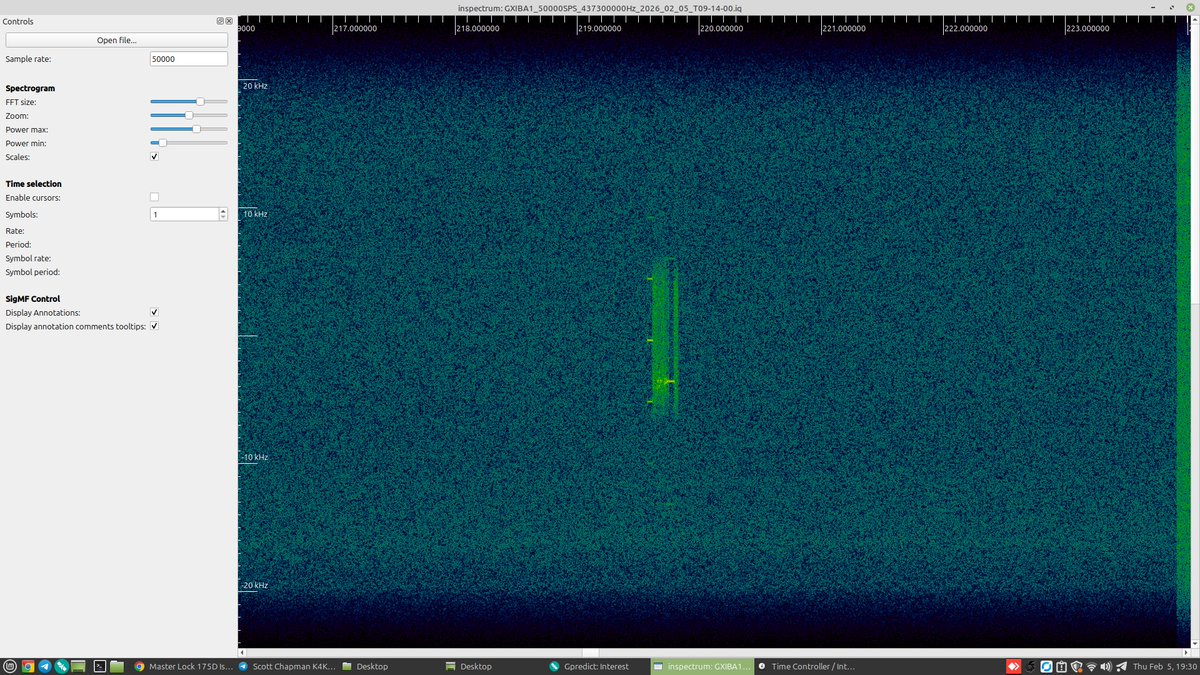Open the volume control tray icon
This screenshot has width=1200, height=675.
[1106, 666]
